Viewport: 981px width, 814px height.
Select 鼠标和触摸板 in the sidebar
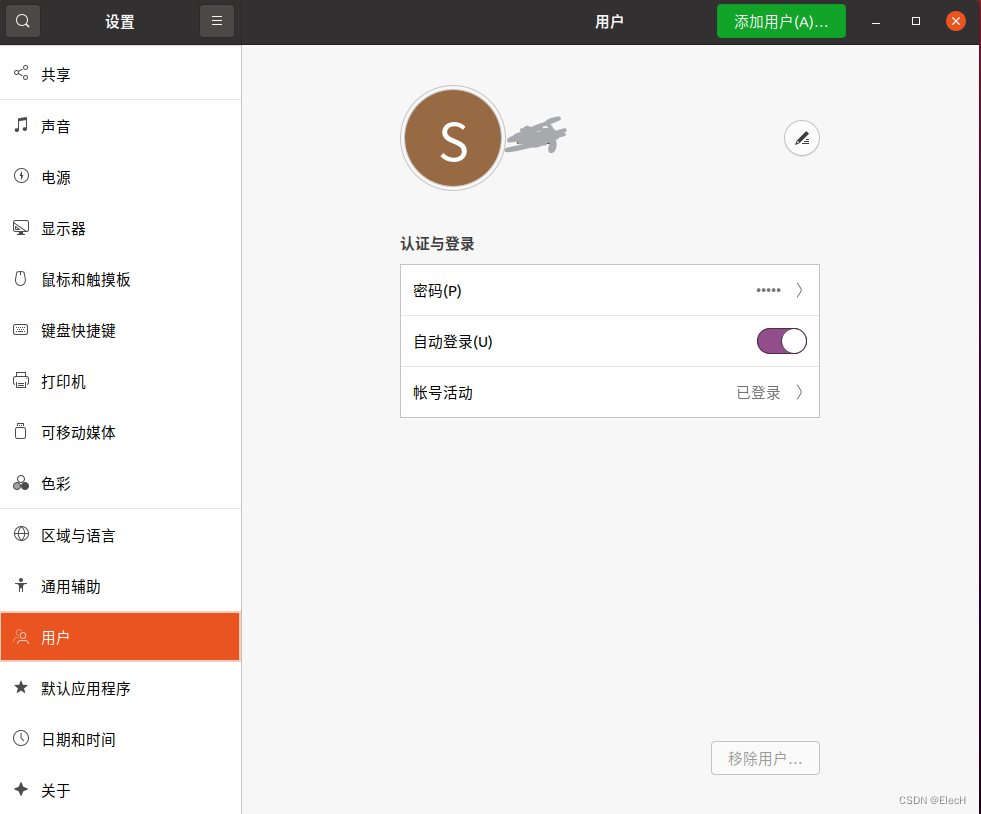coord(85,280)
